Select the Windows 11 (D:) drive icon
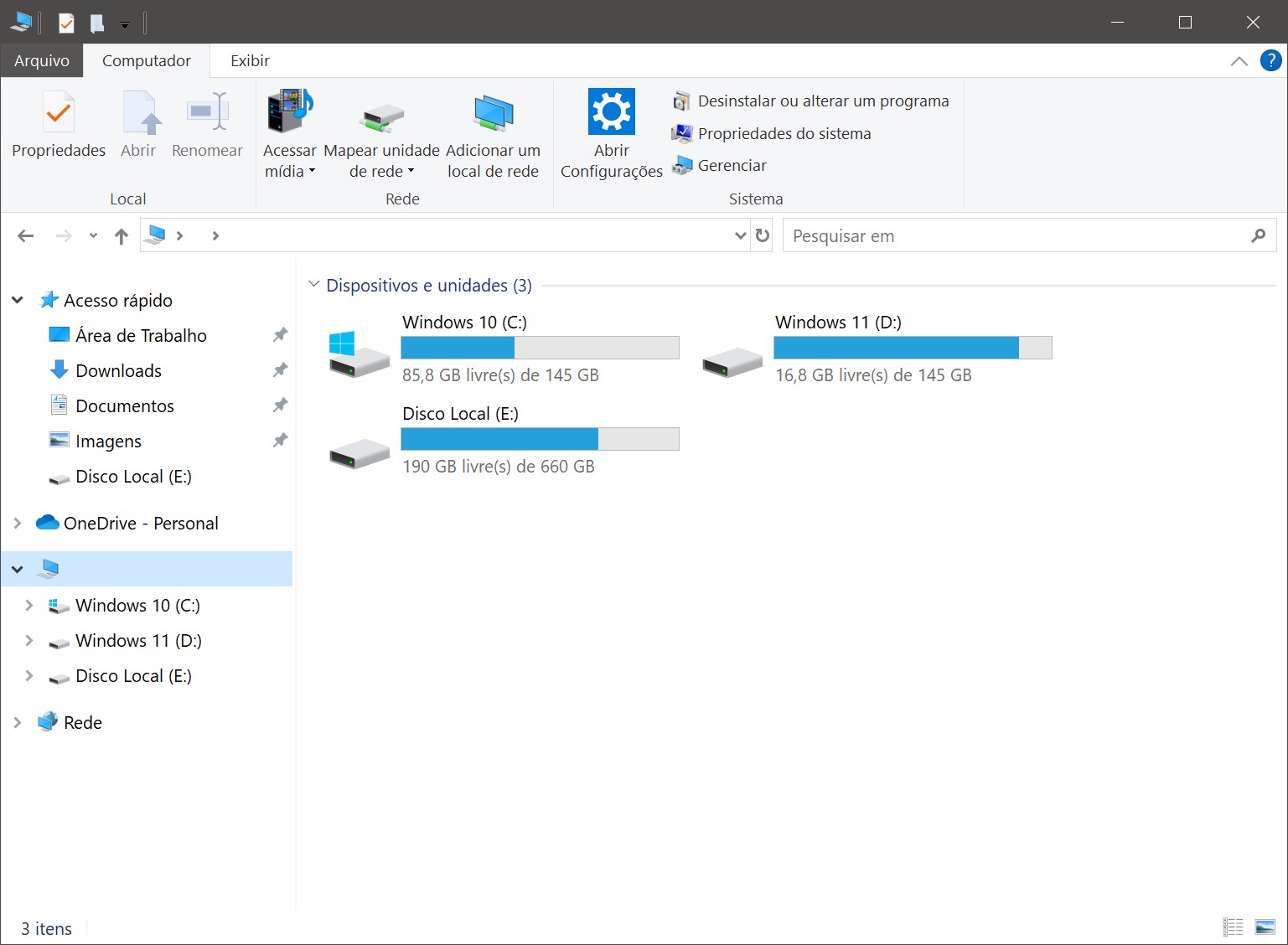The height and width of the screenshot is (945, 1288). (x=732, y=361)
